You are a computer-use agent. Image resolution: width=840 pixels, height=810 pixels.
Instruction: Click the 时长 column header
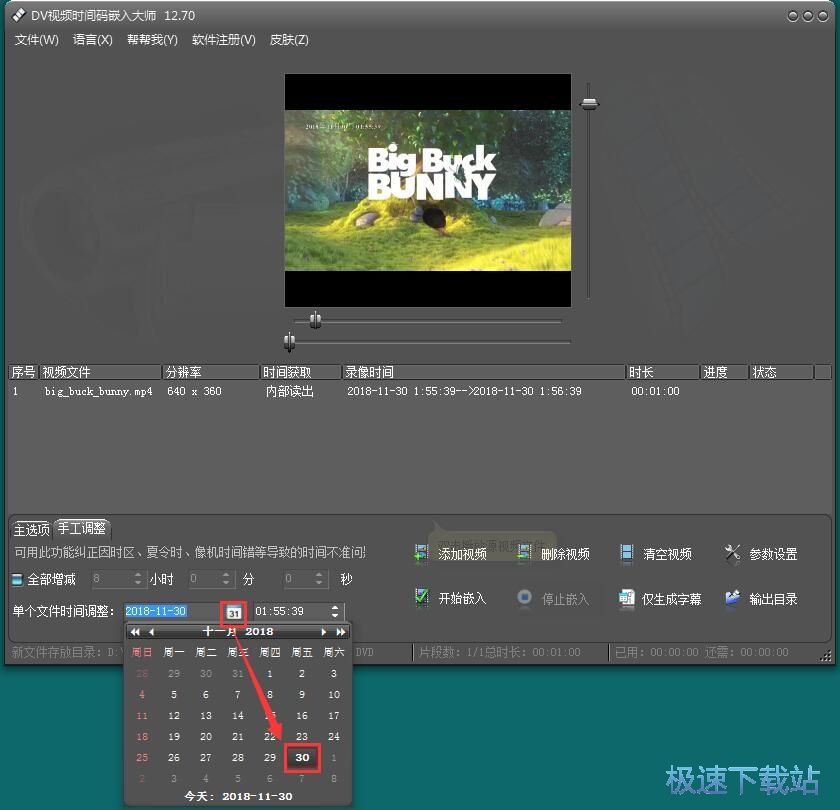[x=663, y=372]
